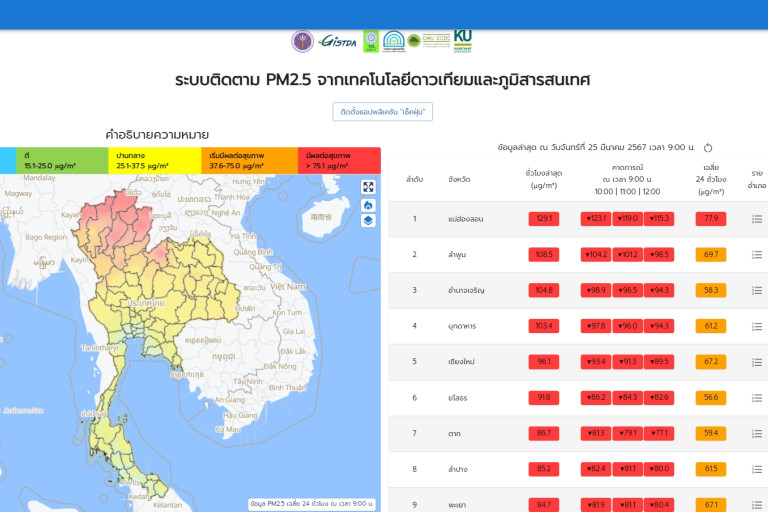Click the CMU CCDC logo
Viewport: 768px width, 512px height.
pyautogui.click(x=435, y=41)
